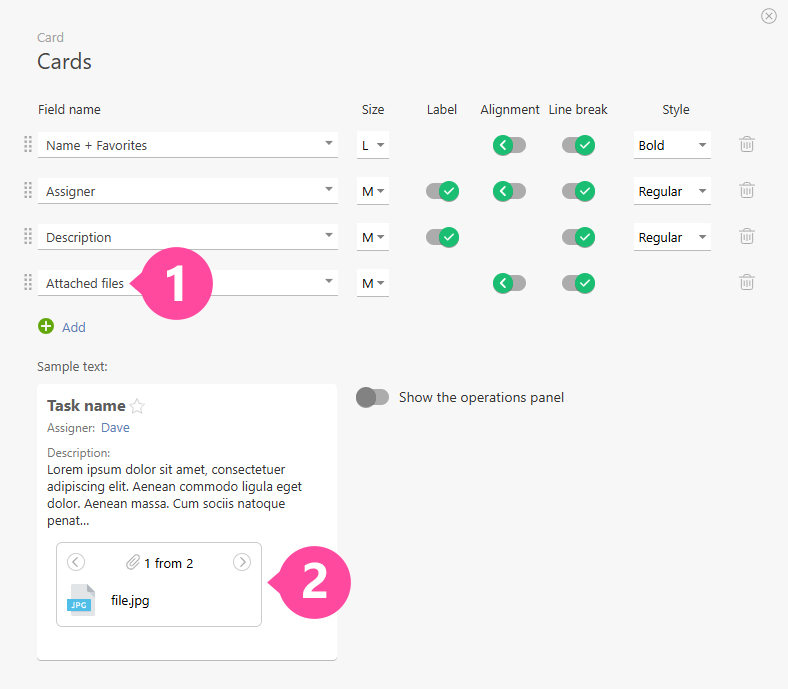Go to previous attached file arrow

pos(76,562)
